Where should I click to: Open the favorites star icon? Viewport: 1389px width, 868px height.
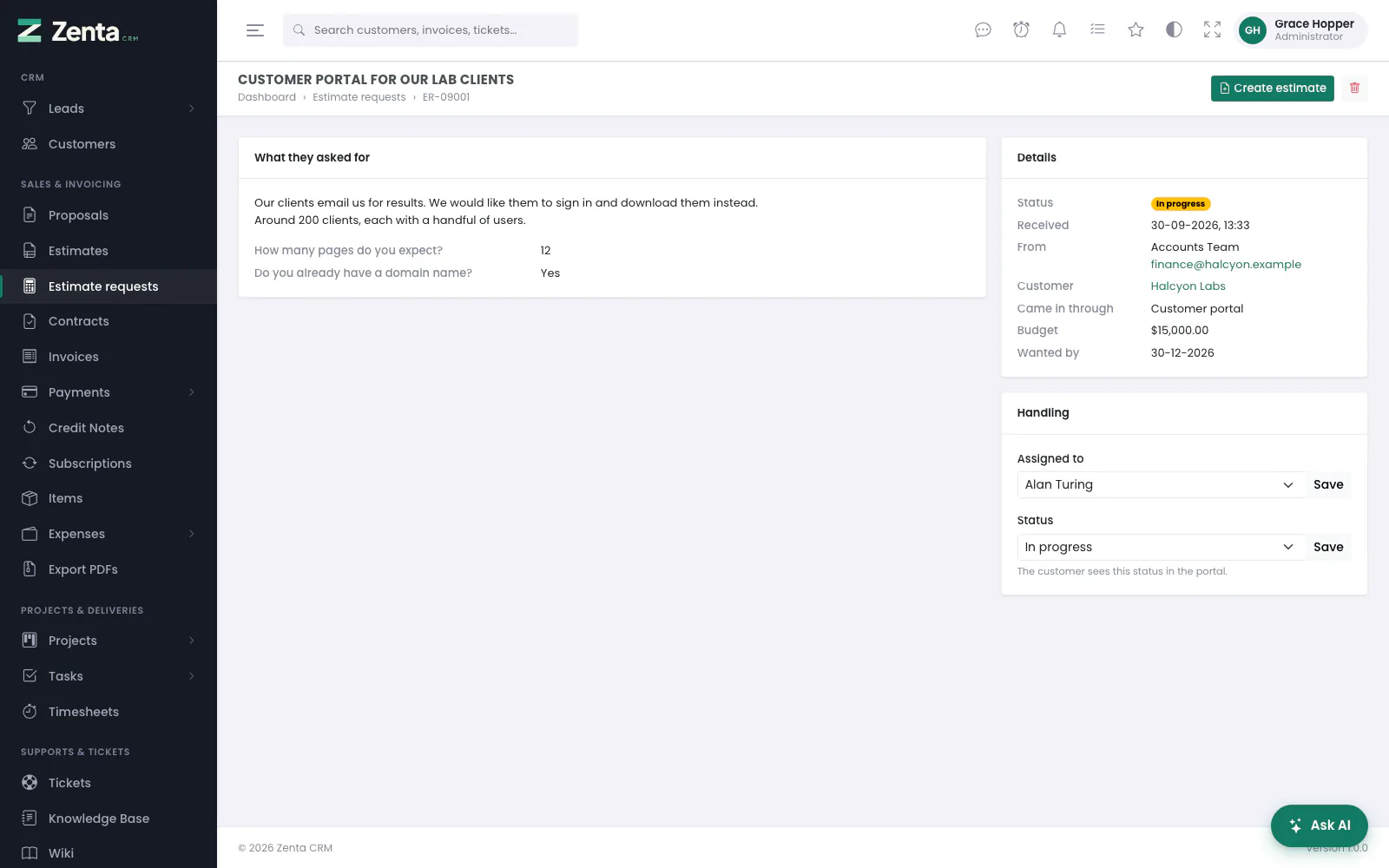[1136, 30]
